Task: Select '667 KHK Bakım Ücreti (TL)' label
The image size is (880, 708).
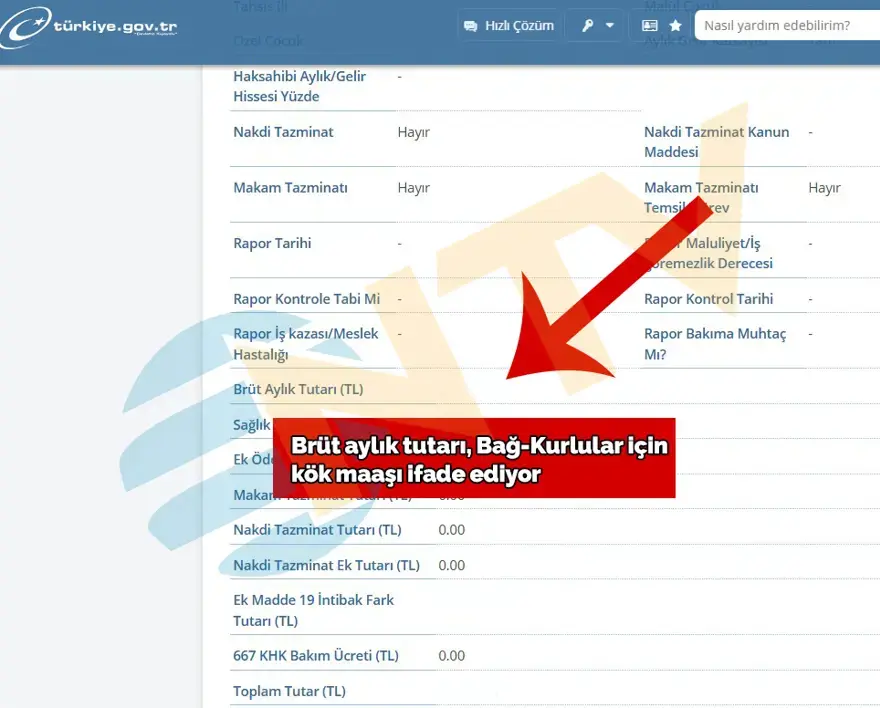Action: [x=315, y=656]
